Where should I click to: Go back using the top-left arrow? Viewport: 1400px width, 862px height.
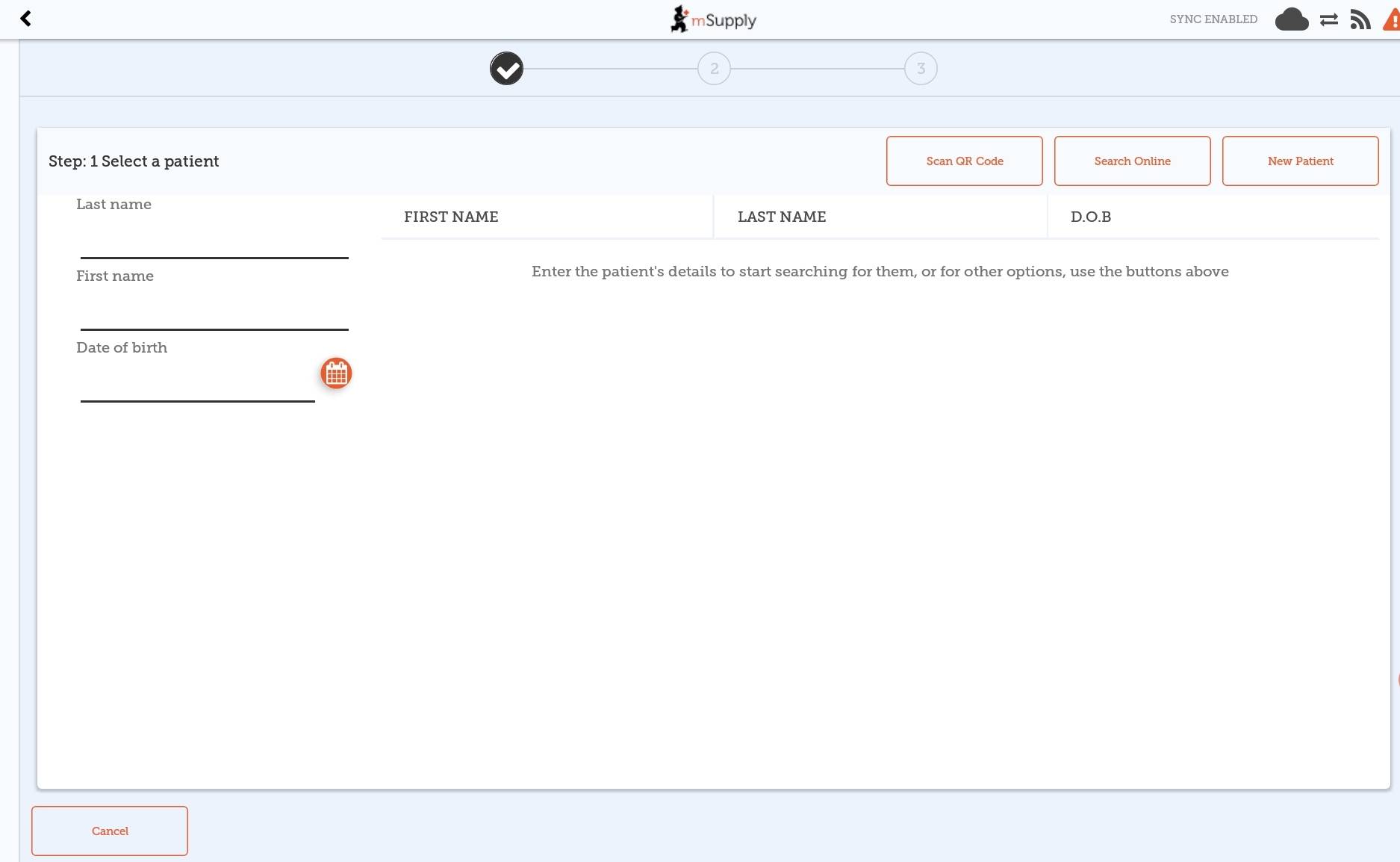(x=25, y=19)
